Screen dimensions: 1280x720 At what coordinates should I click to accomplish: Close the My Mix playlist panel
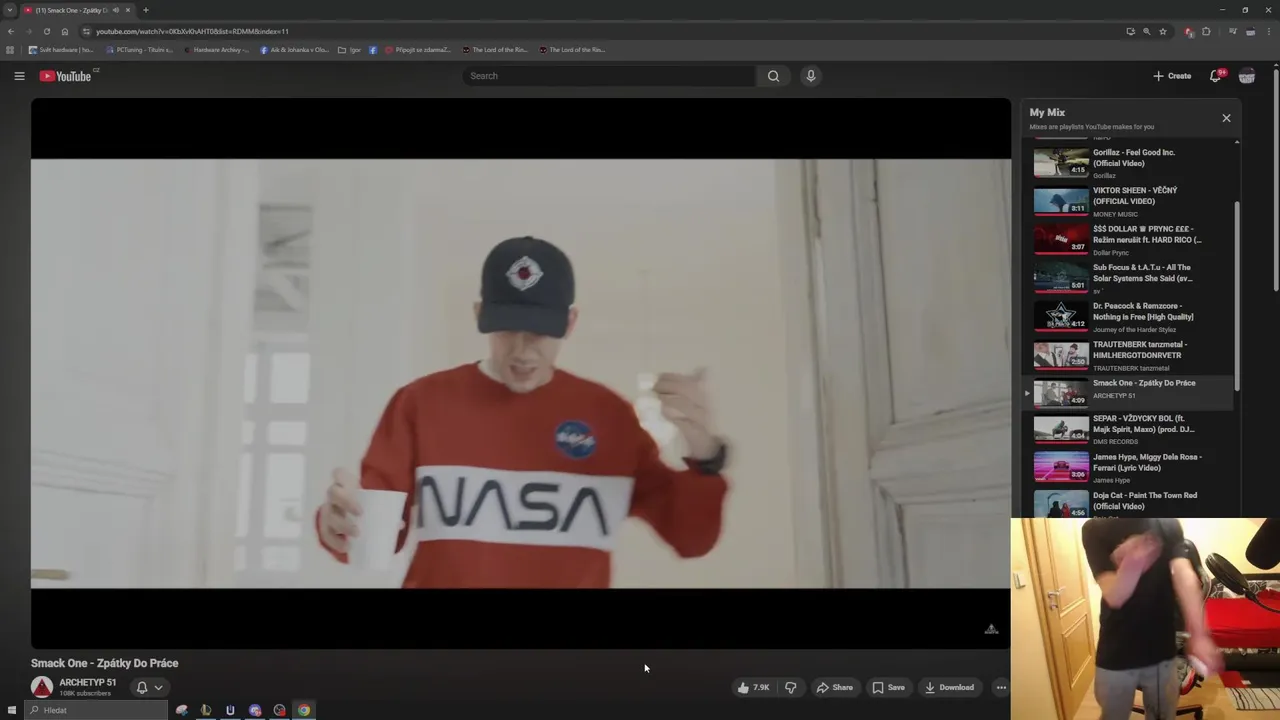1226,118
